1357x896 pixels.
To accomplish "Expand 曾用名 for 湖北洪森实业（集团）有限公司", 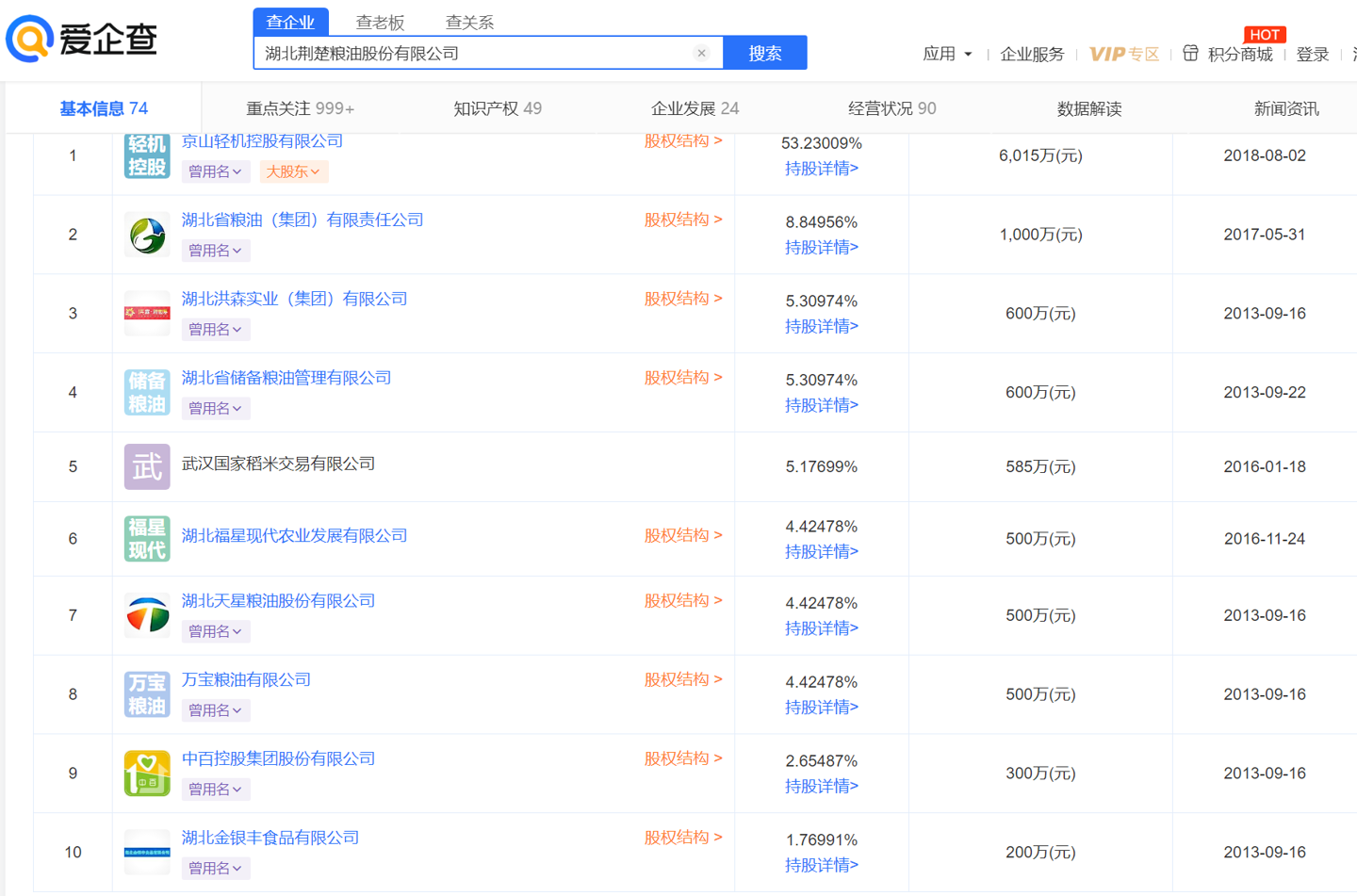I will coord(215,330).
